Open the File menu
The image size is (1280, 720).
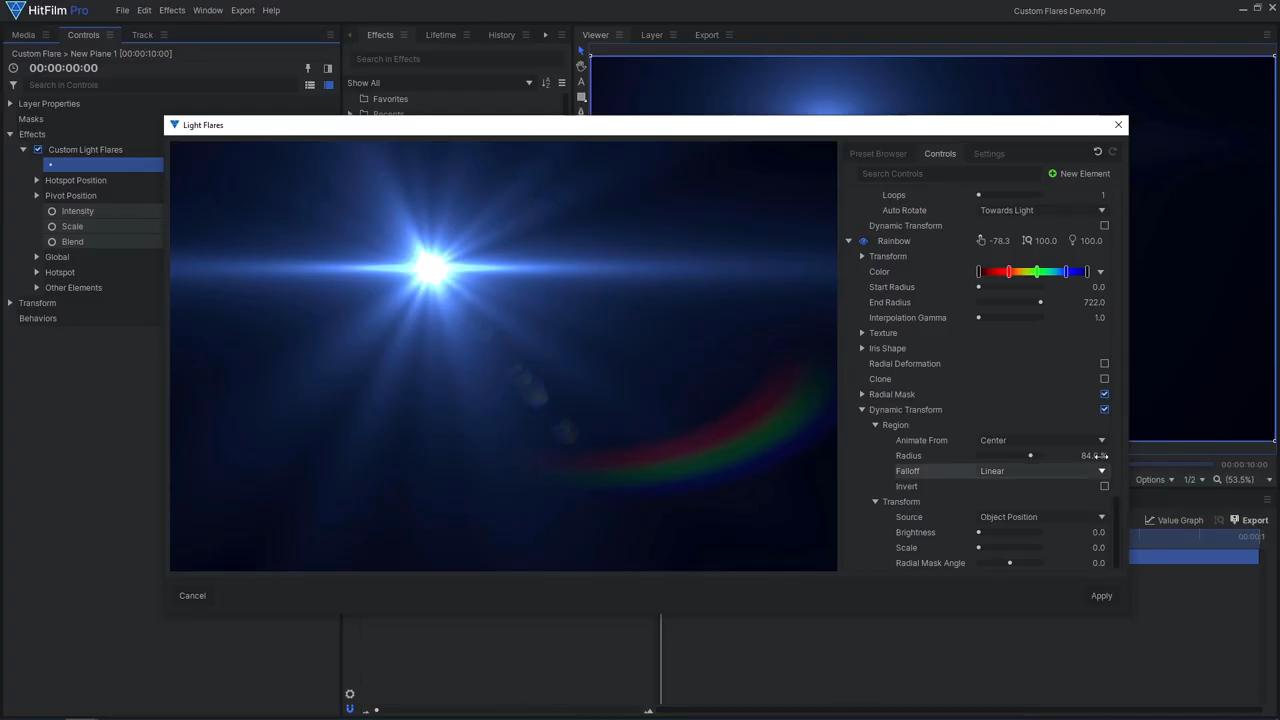tap(122, 10)
